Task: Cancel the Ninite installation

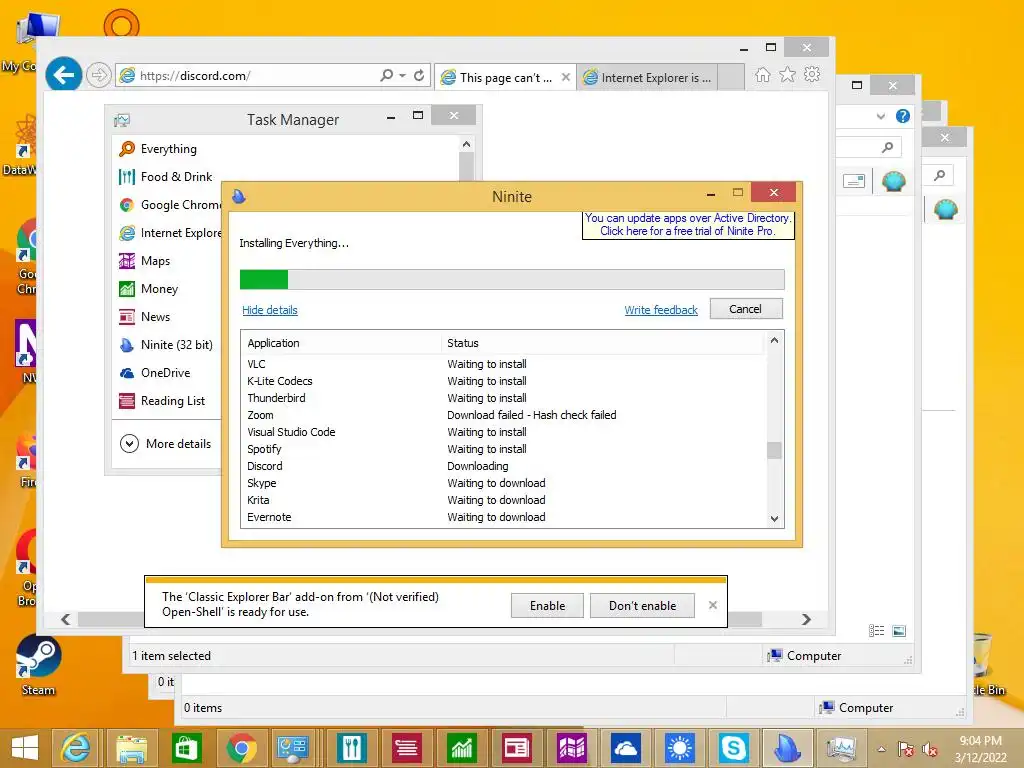Action: [745, 309]
